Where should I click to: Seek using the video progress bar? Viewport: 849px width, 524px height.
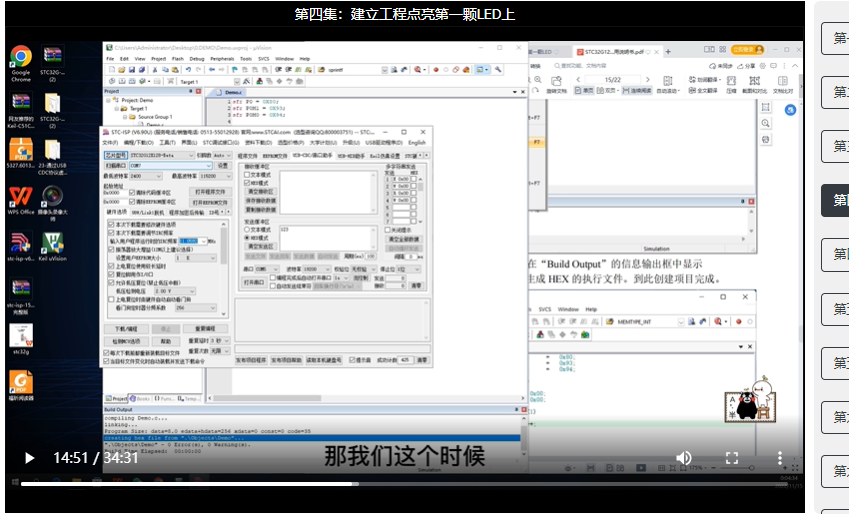tap(403, 483)
